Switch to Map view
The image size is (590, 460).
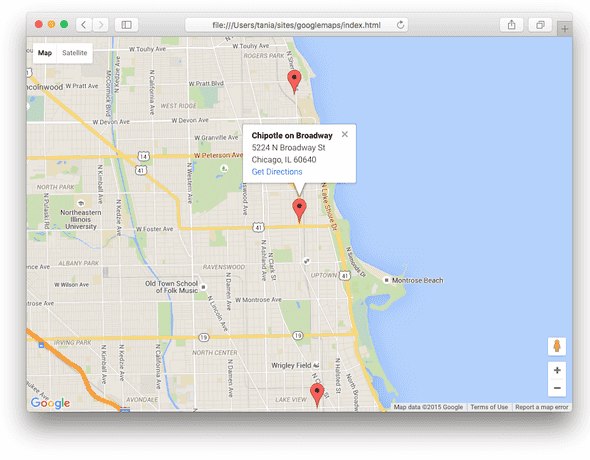(x=45, y=53)
